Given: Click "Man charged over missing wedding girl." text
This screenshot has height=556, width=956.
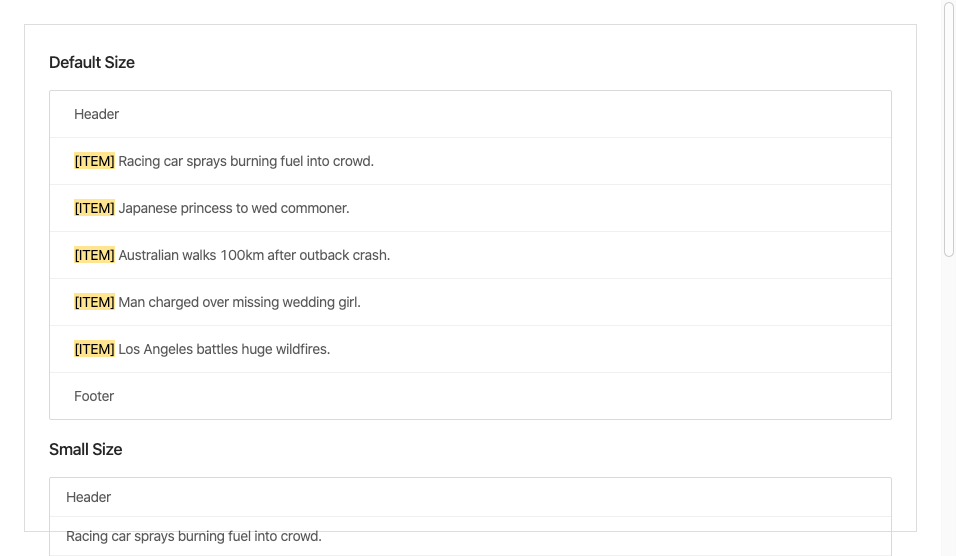Looking at the screenshot, I should pyautogui.click(x=239, y=302).
